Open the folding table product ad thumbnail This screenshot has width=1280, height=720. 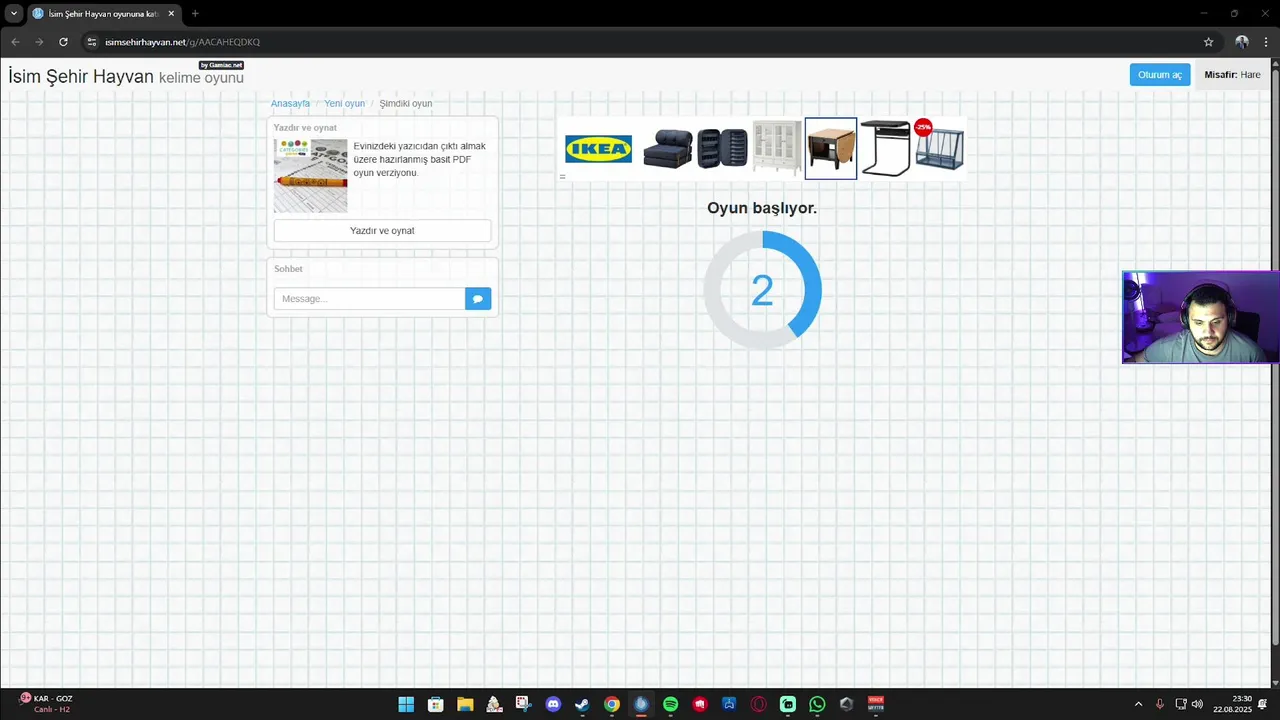831,149
